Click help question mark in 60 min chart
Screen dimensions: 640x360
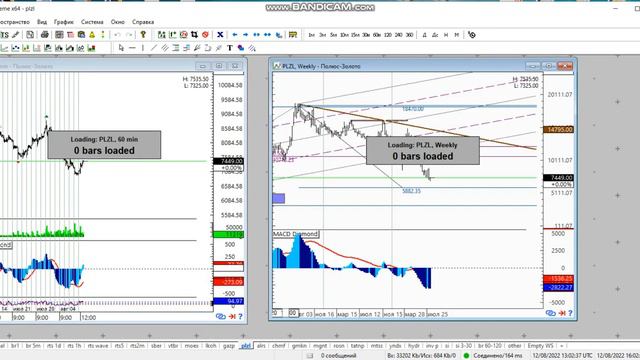240,316
